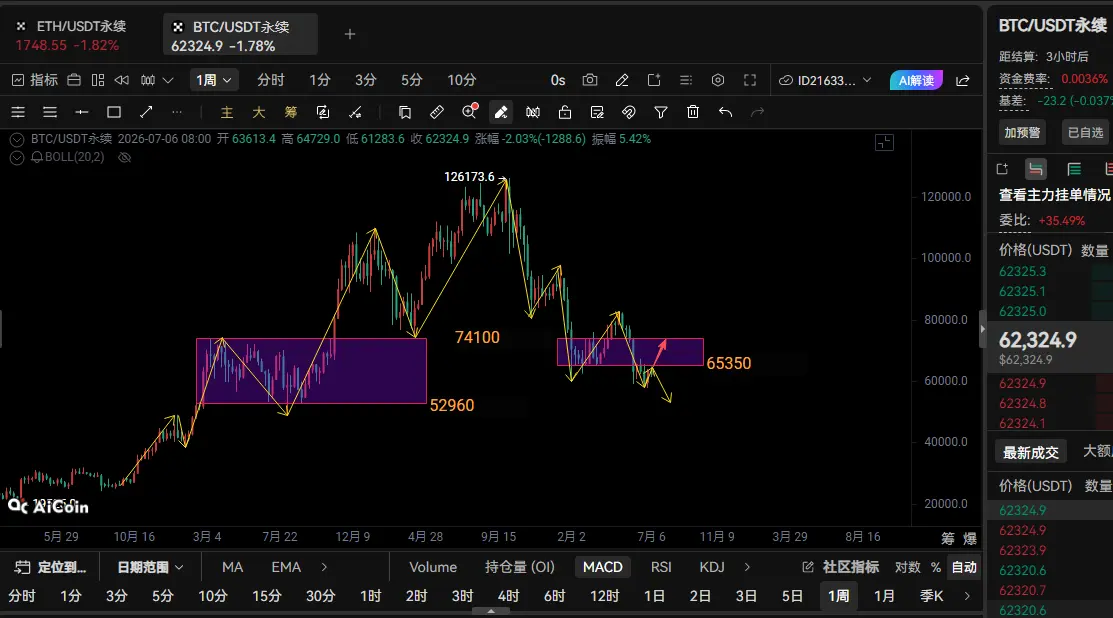The width and height of the screenshot is (1113, 618).
Task: Click the filter funnel icon
Action: coord(661,112)
